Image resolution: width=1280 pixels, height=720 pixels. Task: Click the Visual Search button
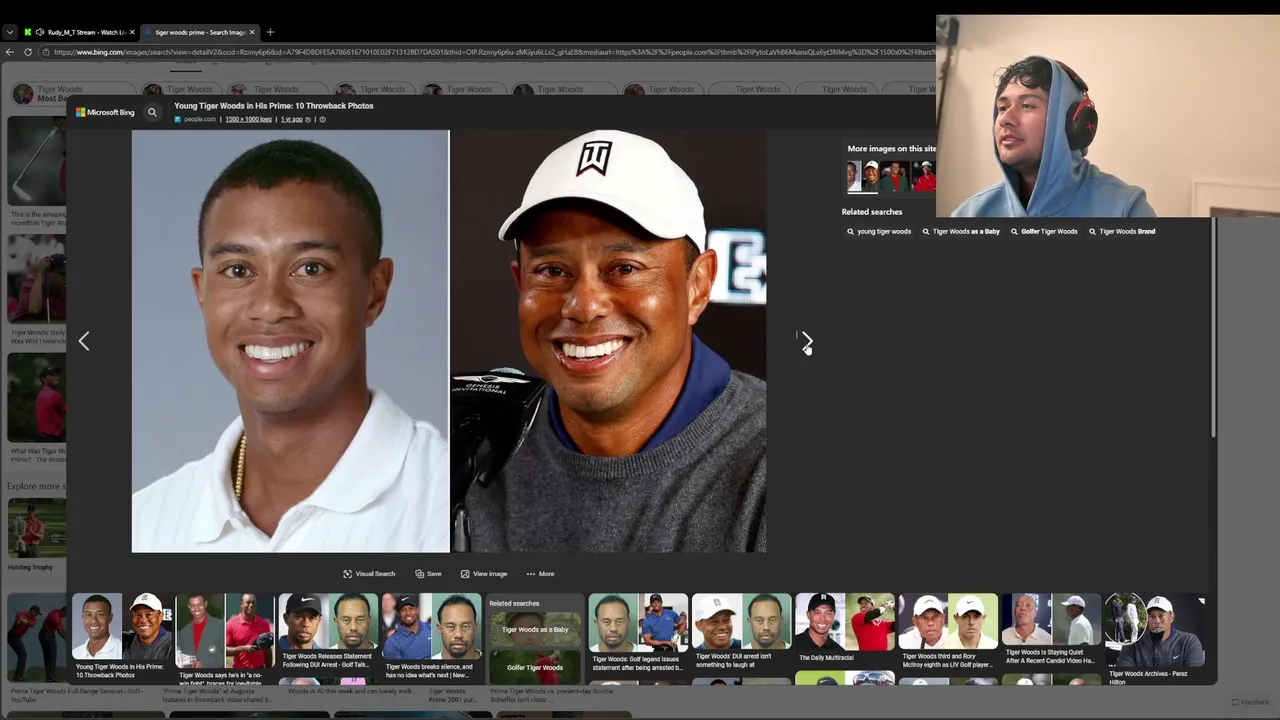(369, 574)
